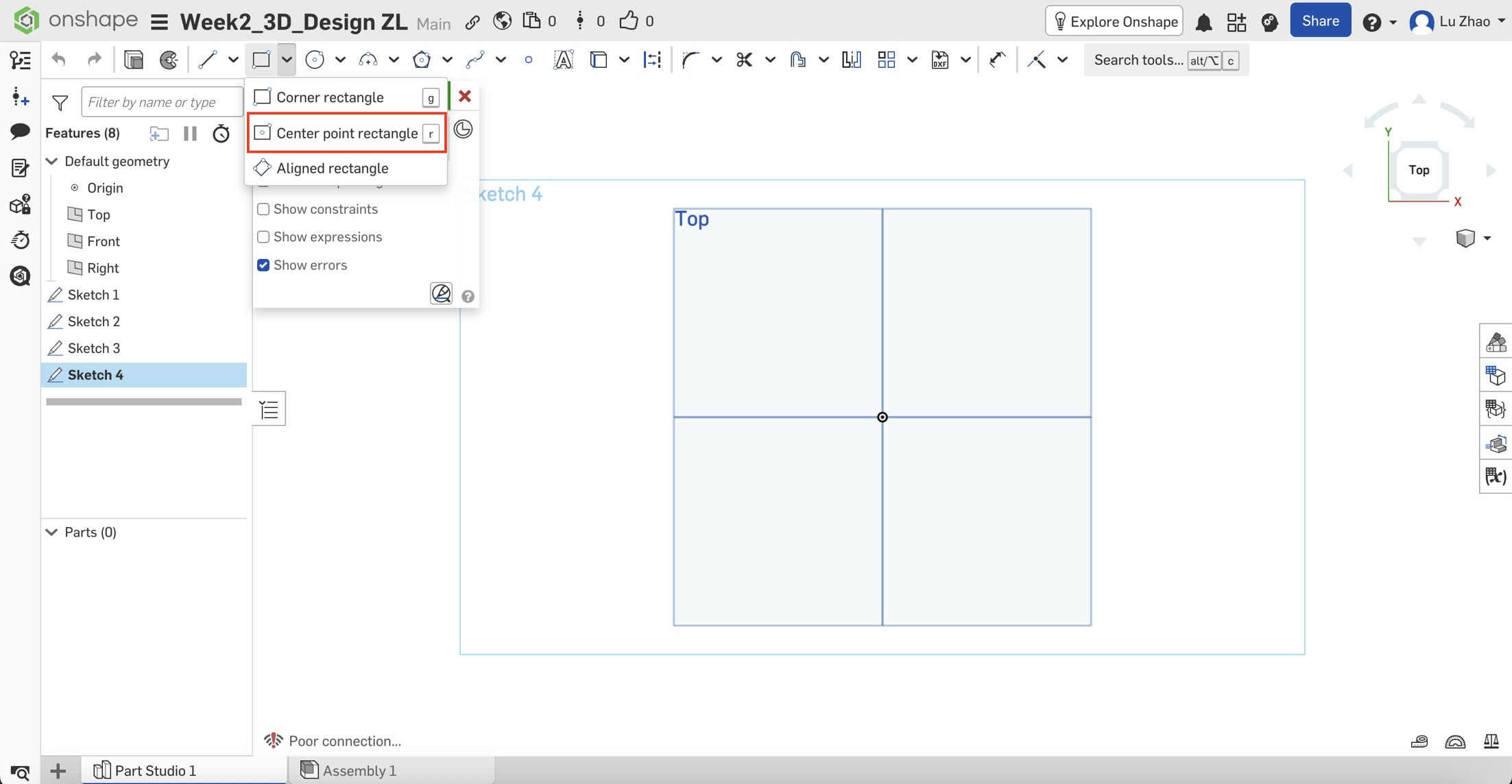Open the Variable Studio table panel

coord(1496,476)
